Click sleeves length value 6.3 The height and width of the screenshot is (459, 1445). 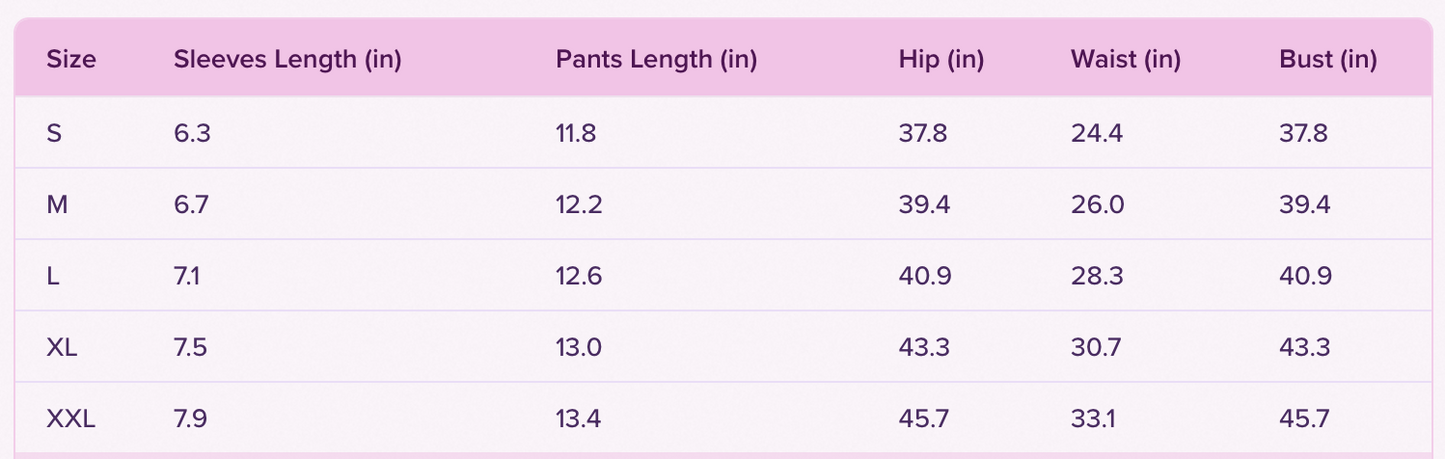tap(192, 132)
